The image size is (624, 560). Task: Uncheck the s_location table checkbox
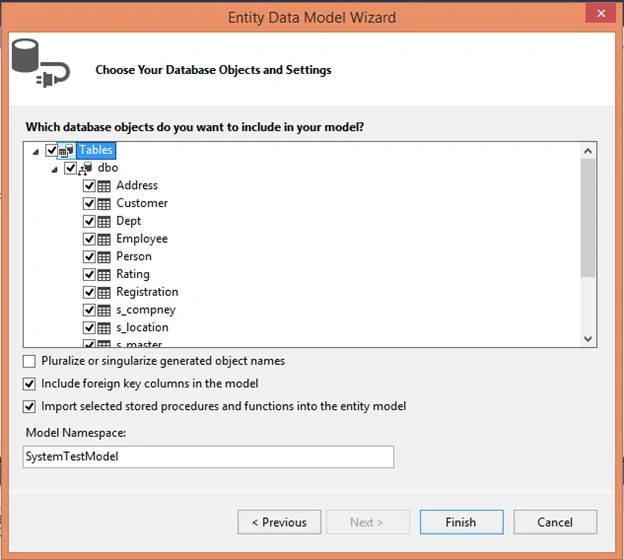tap(89, 328)
